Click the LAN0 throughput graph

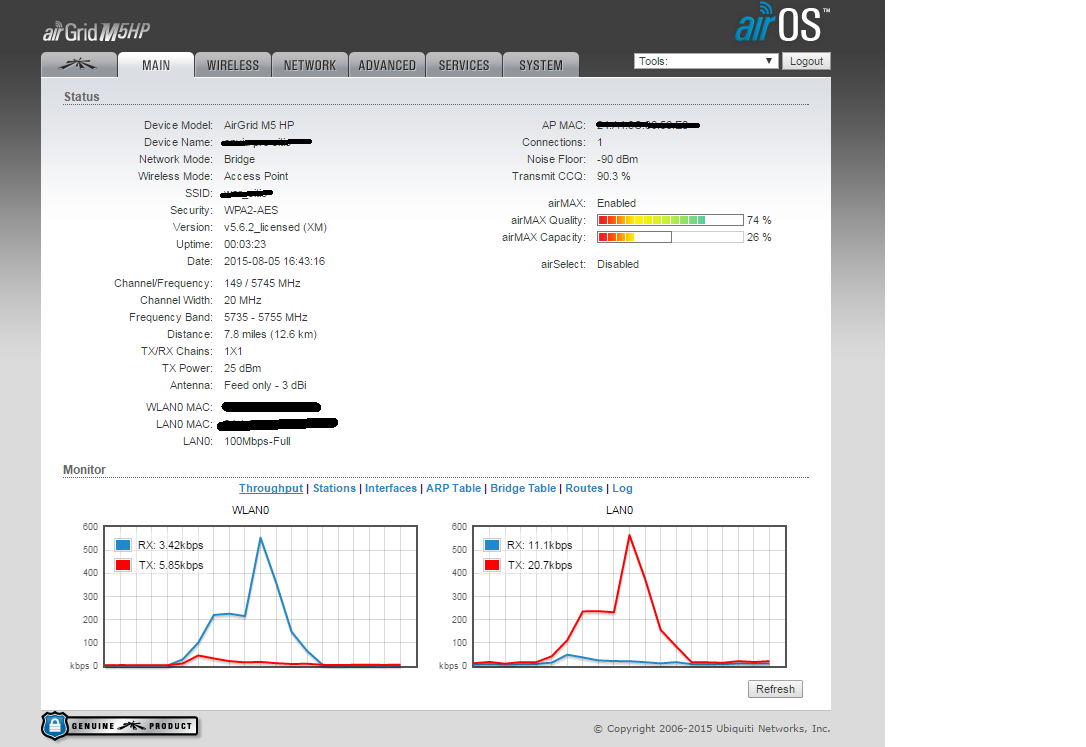[630, 596]
